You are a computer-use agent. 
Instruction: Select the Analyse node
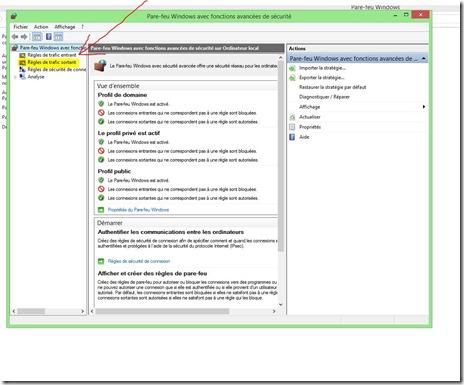click(x=36, y=77)
